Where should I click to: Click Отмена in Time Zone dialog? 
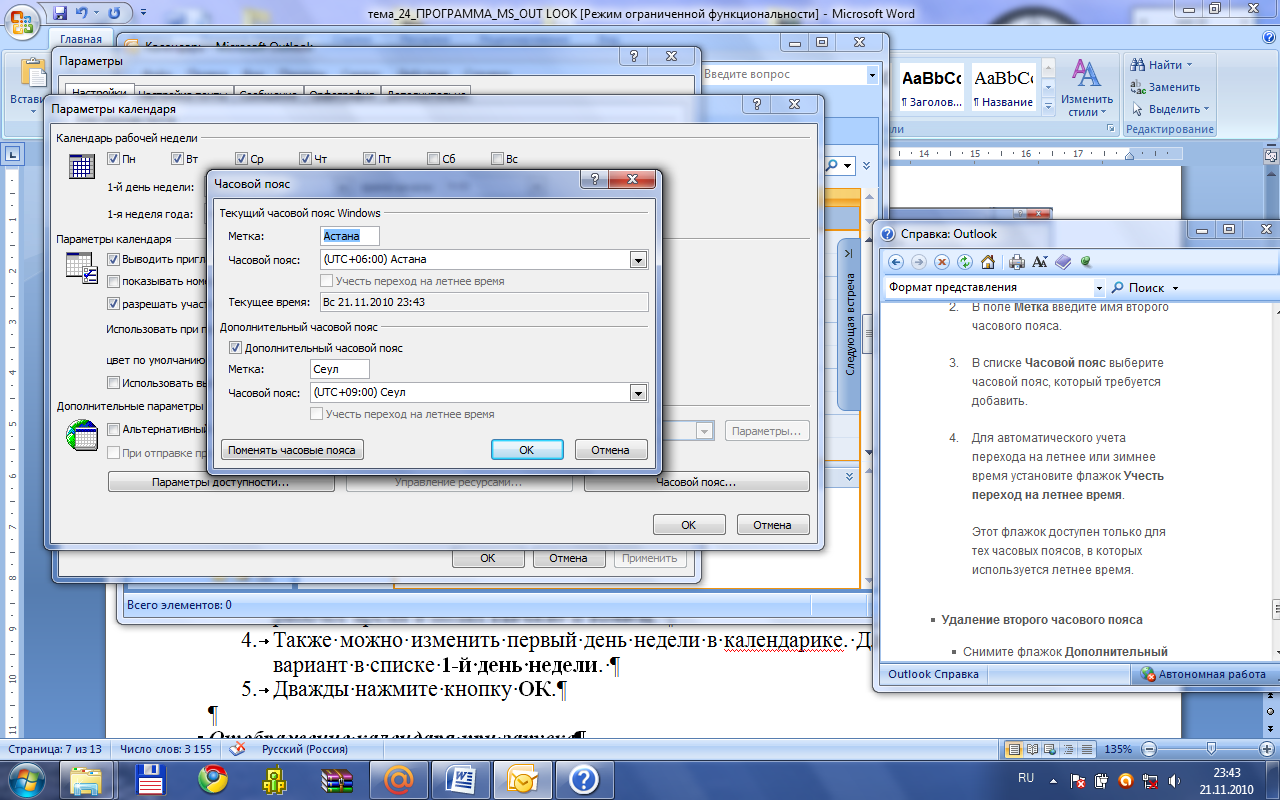pyautogui.click(x=611, y=450)
